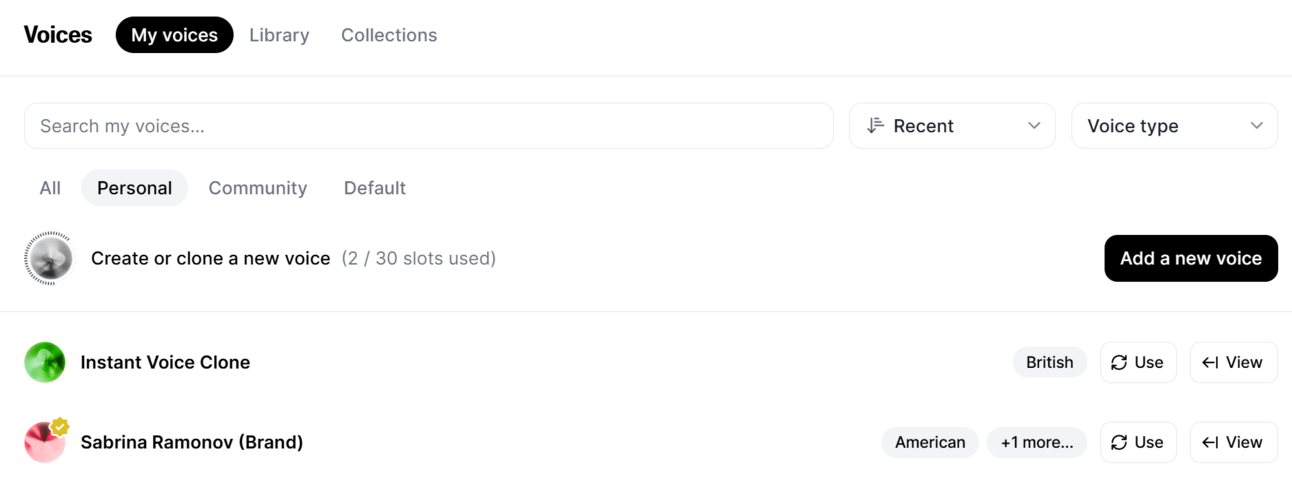Click the gray create-voice orb icon

49,258
